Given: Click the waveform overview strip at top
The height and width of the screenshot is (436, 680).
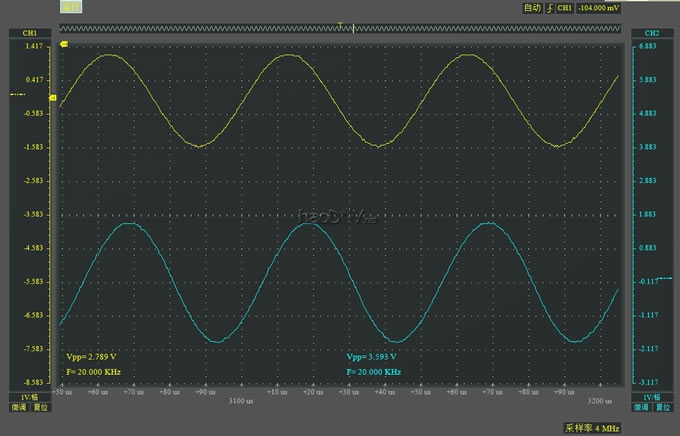Looking at the screenshot, I should (x=200, y=27).
